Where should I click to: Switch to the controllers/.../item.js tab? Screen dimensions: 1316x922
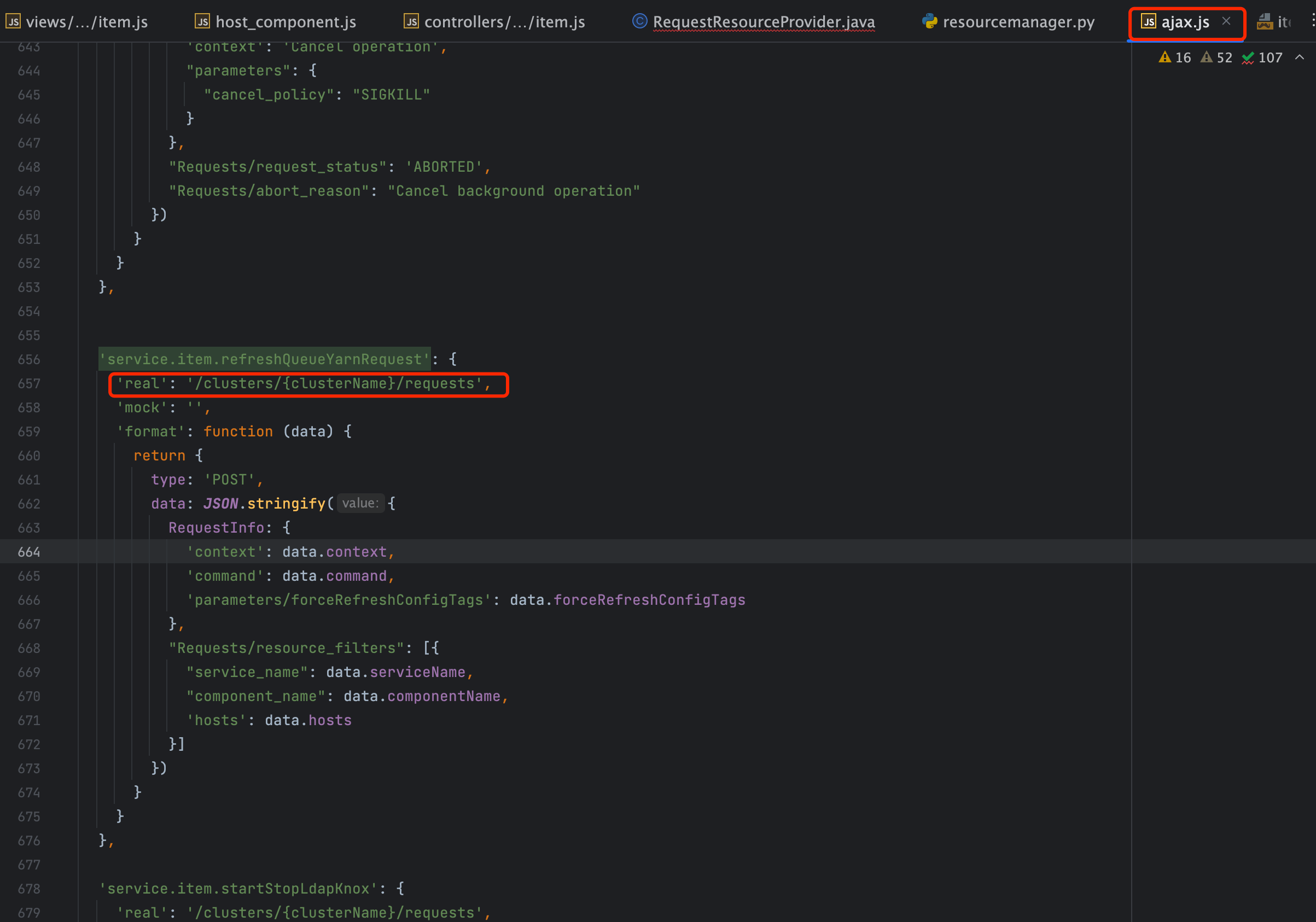(494, 22)
